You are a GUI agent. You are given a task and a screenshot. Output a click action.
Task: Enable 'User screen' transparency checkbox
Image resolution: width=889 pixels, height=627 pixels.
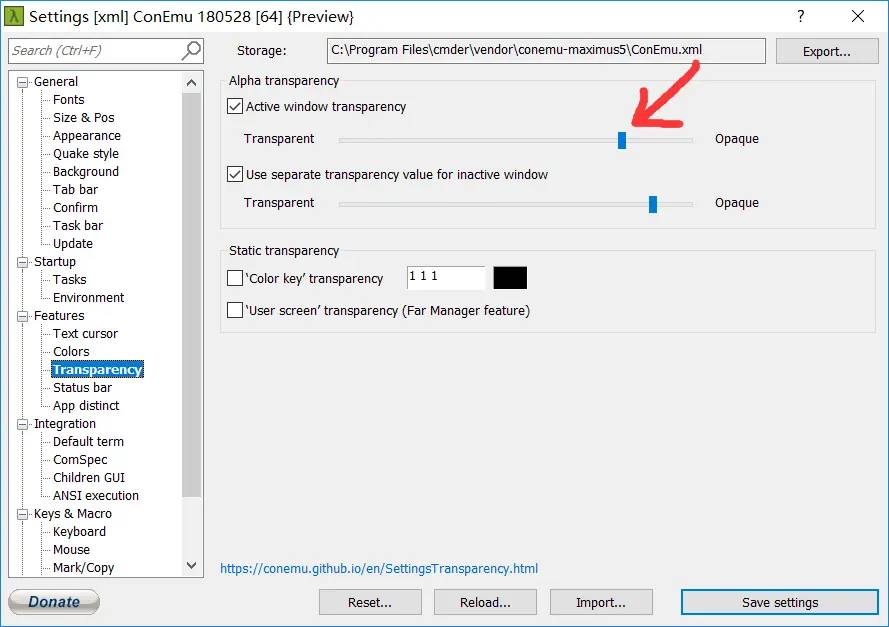tap(235, 310)
